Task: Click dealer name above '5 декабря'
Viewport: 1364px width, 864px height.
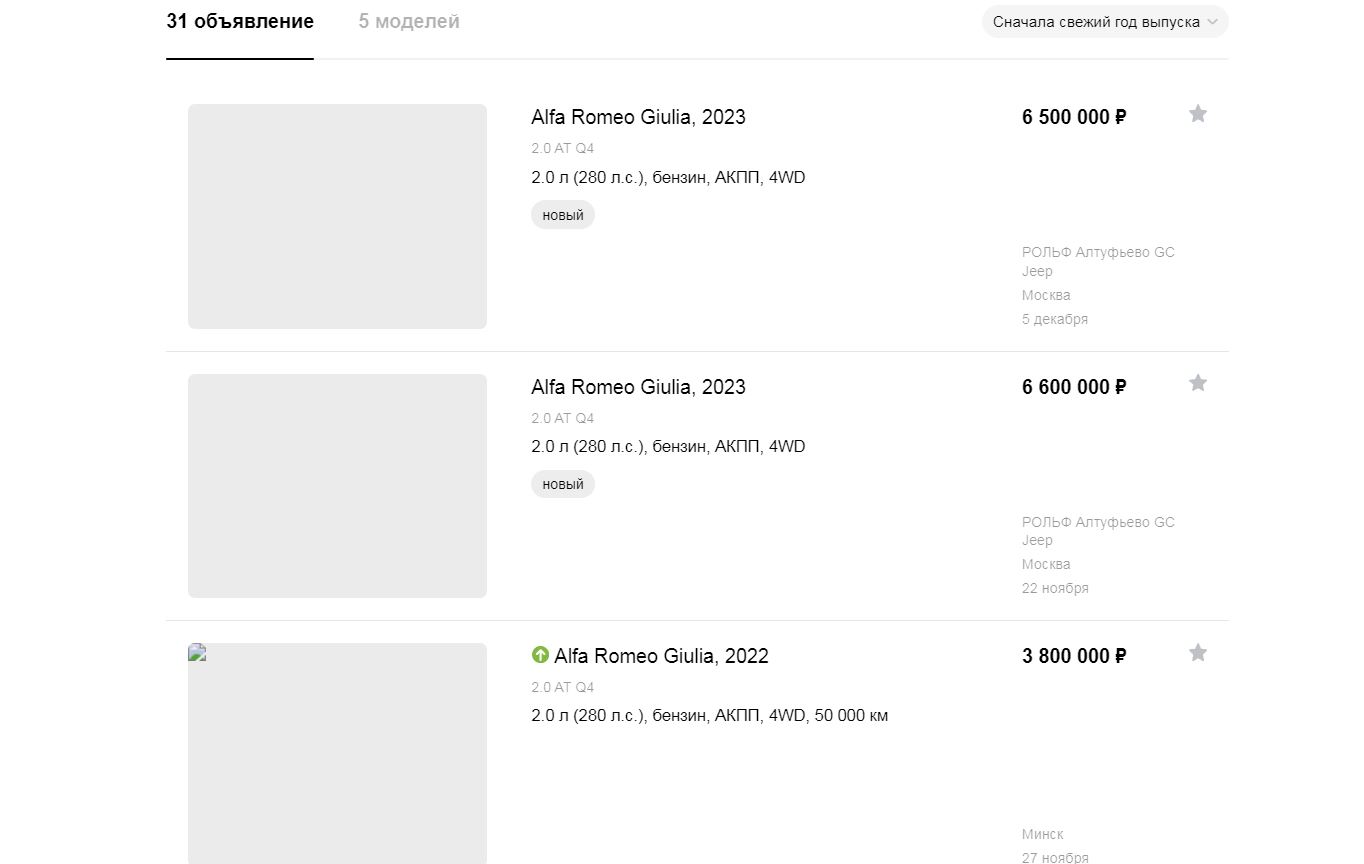Action: tap(1098, 261)
